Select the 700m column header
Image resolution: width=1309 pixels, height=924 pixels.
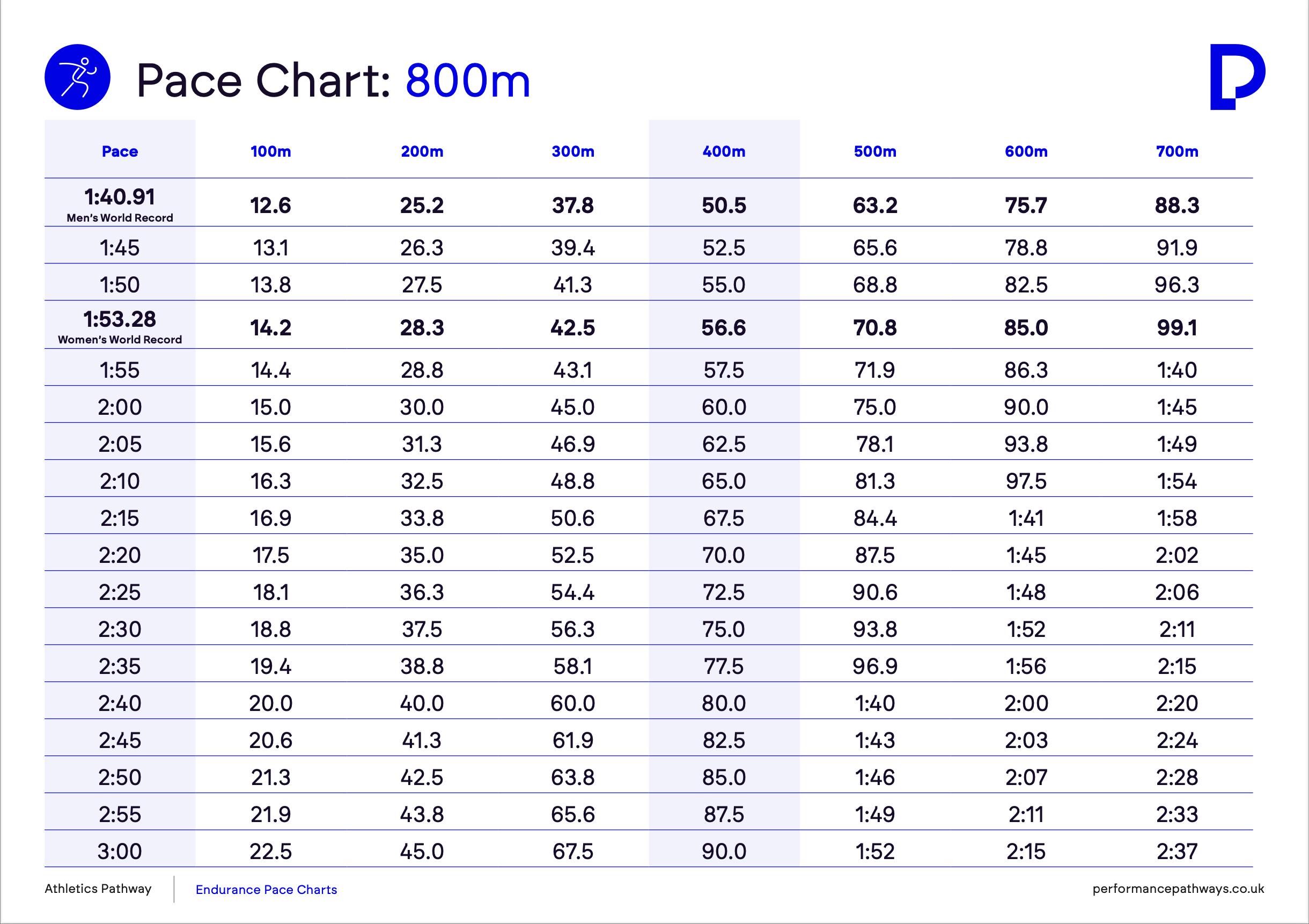(x=1178, y=152)
